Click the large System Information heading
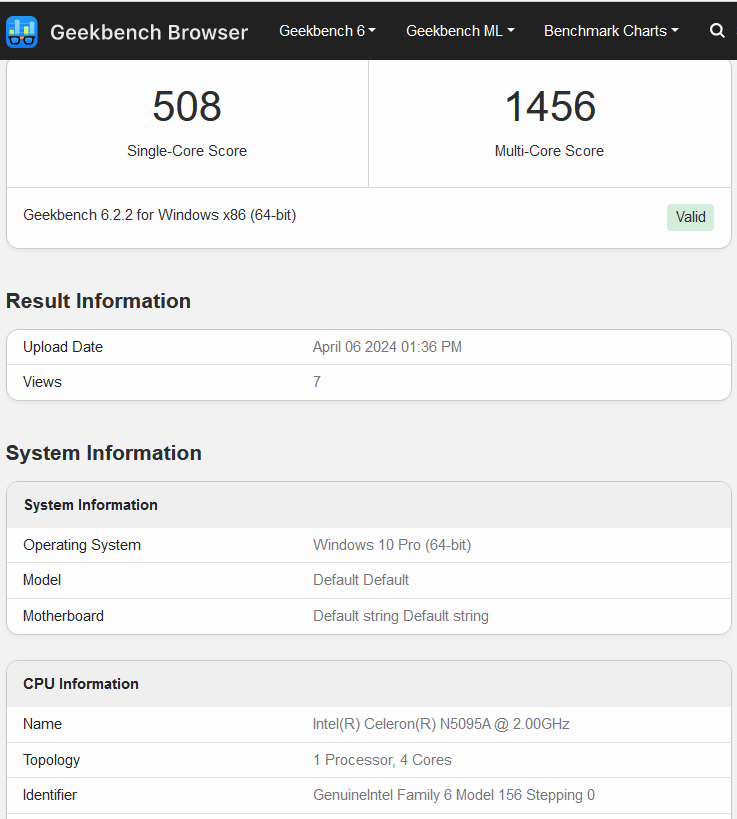The width and height of the screenshot is (737, 819). [103, 453]
